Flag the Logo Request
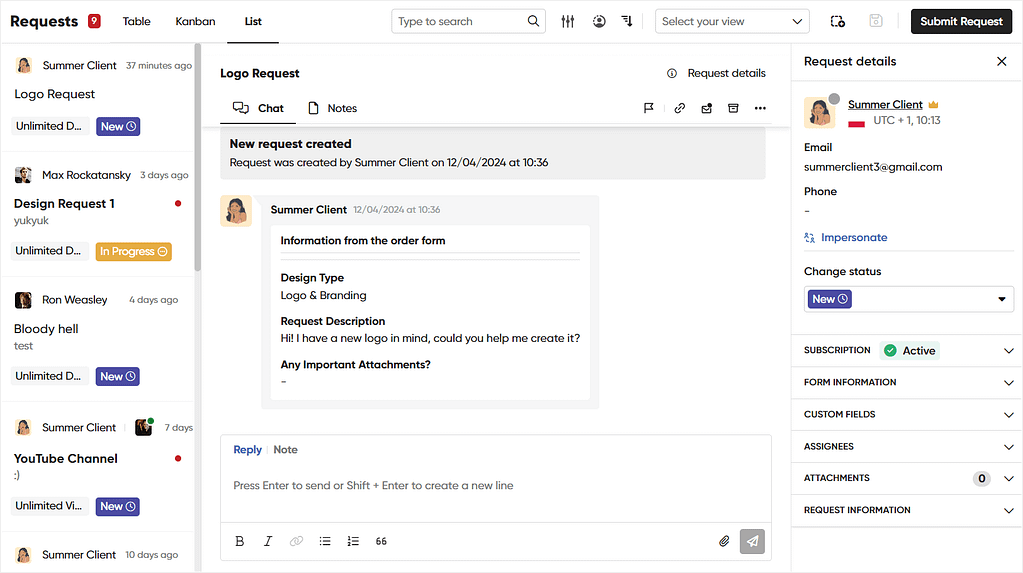Image resolution: width=1023 pixels, height=573 pixels. point(649,108)
